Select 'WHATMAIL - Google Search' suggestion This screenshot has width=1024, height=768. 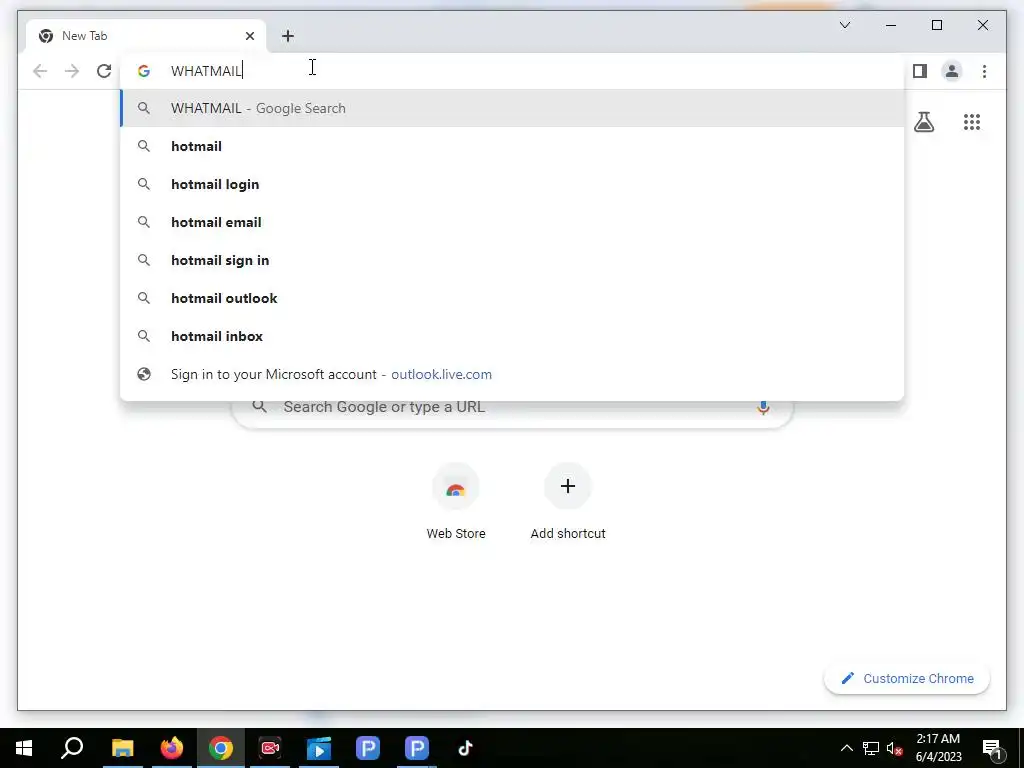pyautogui.click(x=513, y=108)
